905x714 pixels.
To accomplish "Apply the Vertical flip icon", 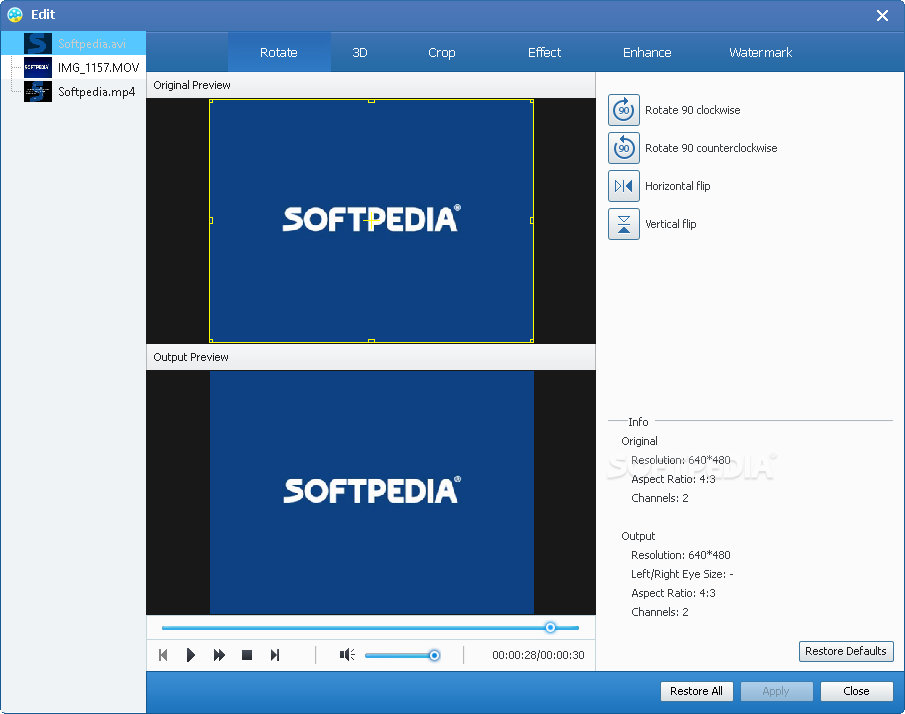I will point(623,224).
